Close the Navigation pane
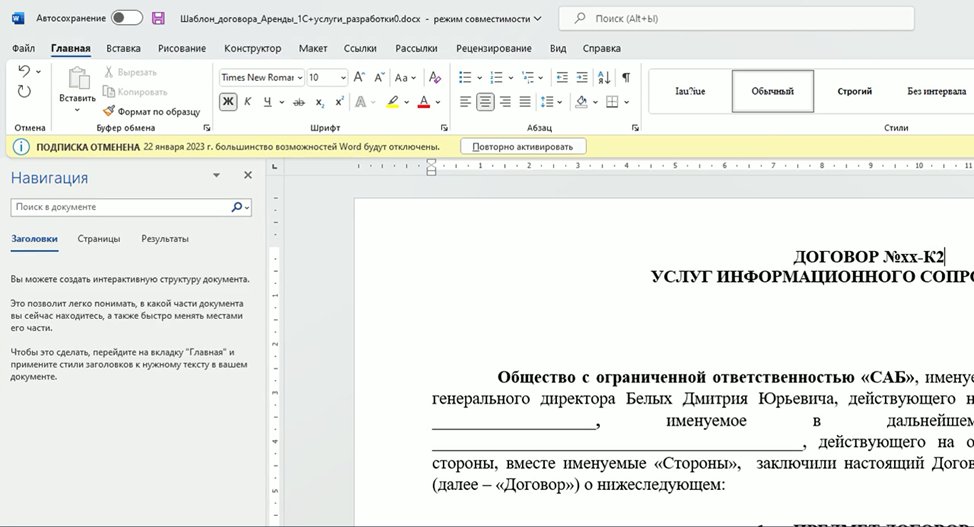The height and width of the screenshot is (527, 974). point(248,175)
